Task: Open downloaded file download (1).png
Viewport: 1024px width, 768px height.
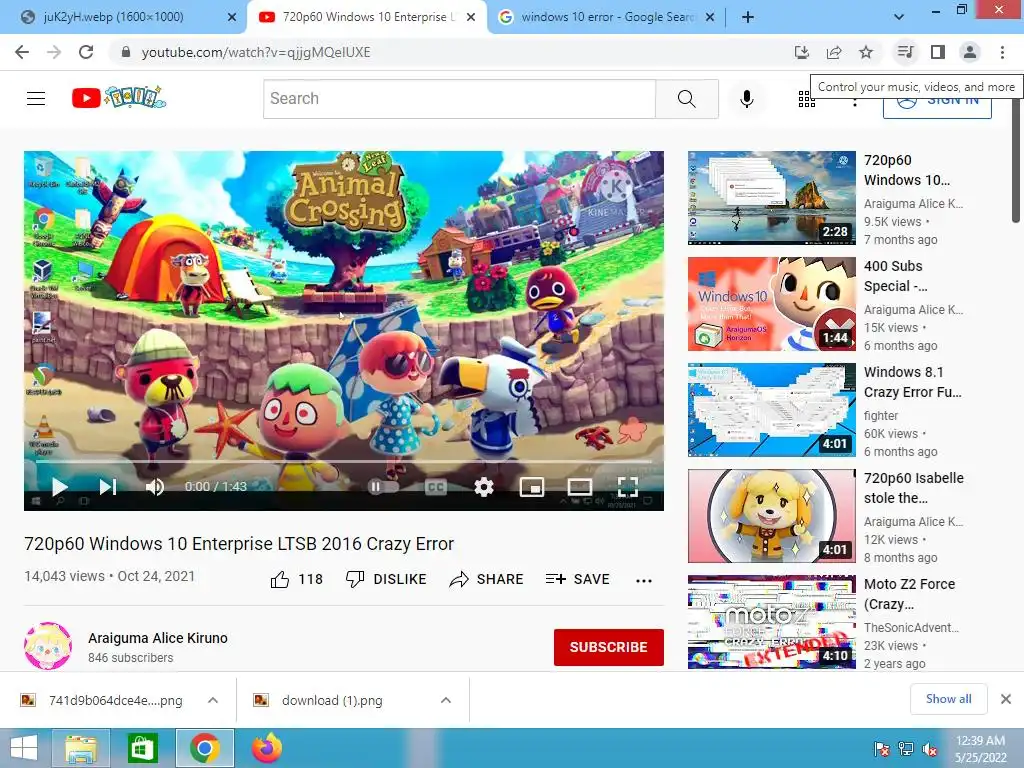Action: coord(332,700)
